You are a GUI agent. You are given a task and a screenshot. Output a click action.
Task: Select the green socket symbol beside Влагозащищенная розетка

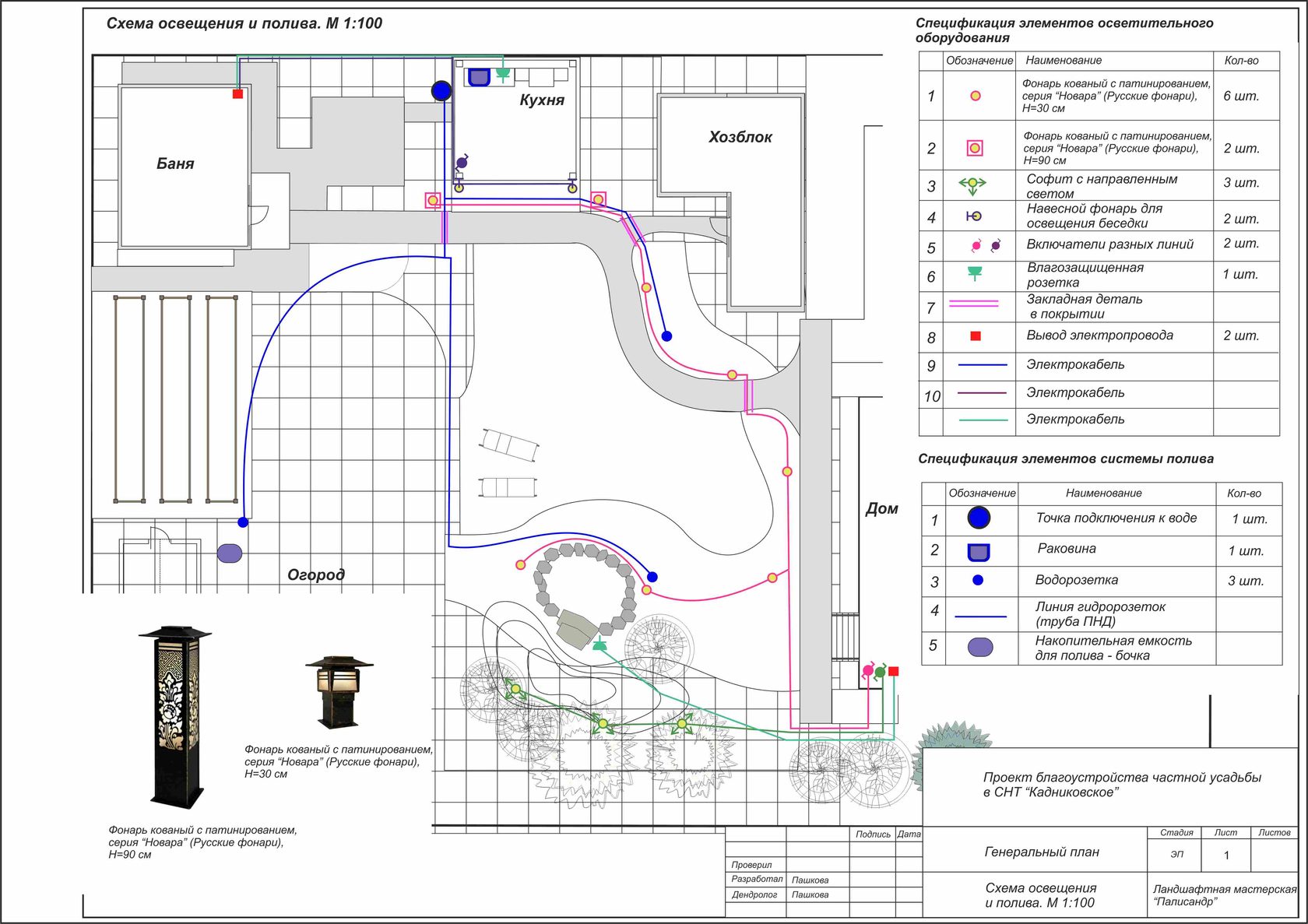coord(974,273)
